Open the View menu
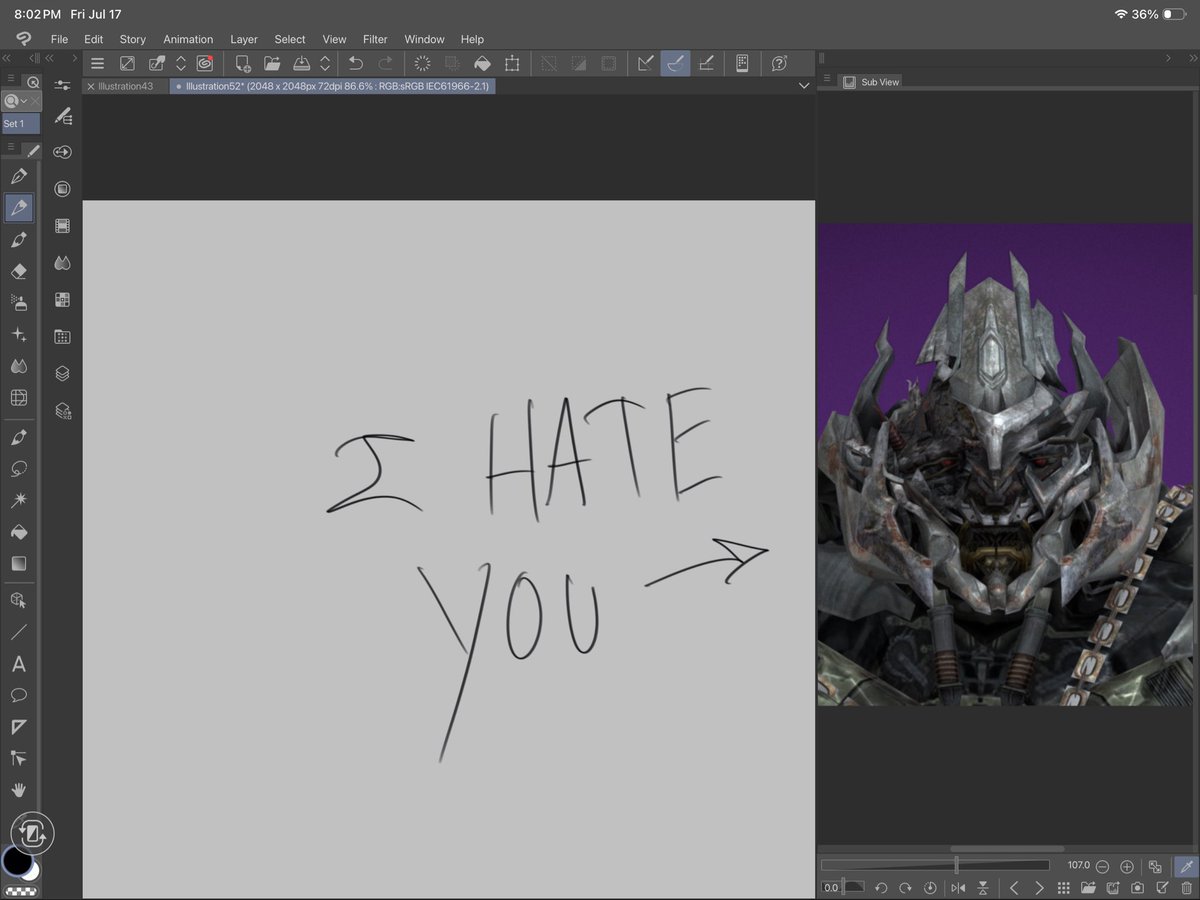Image resolution: width=1200 pixels, height=900 pixels. coord(334,39)
